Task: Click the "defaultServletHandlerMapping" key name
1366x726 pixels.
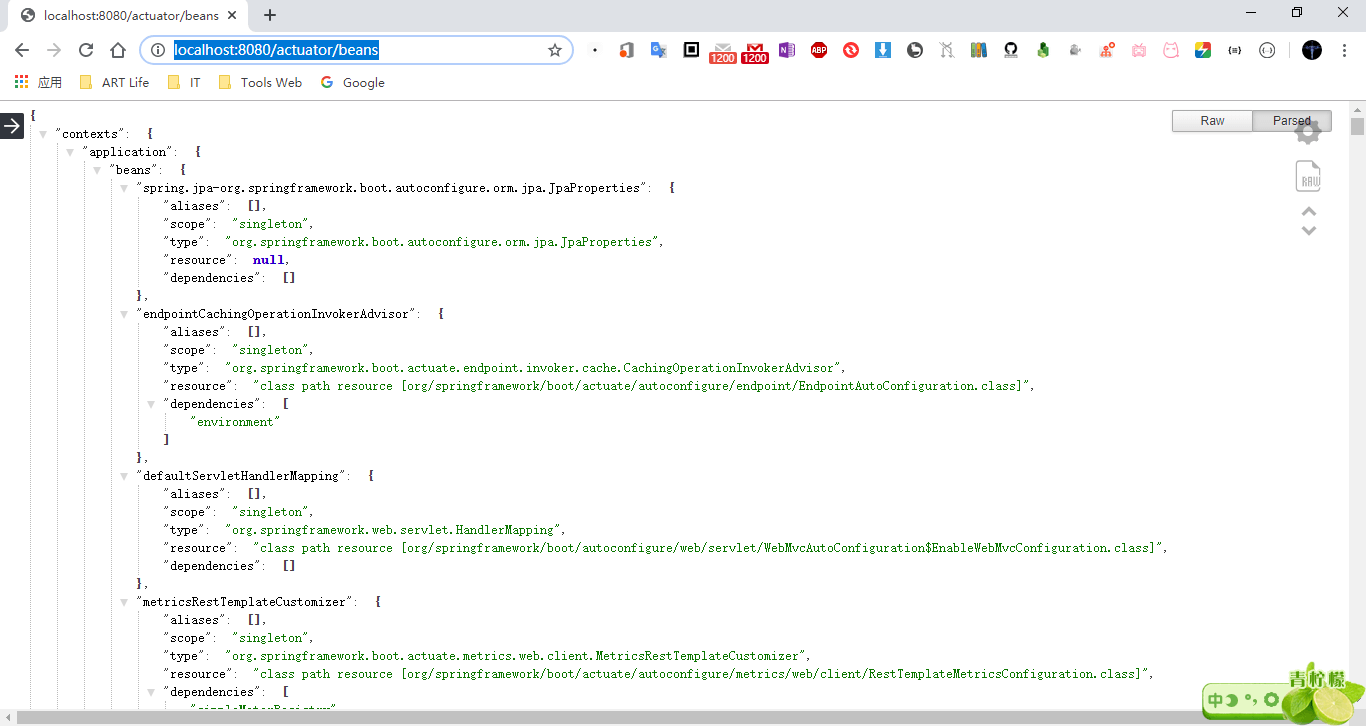Action: tap(242, 476)
